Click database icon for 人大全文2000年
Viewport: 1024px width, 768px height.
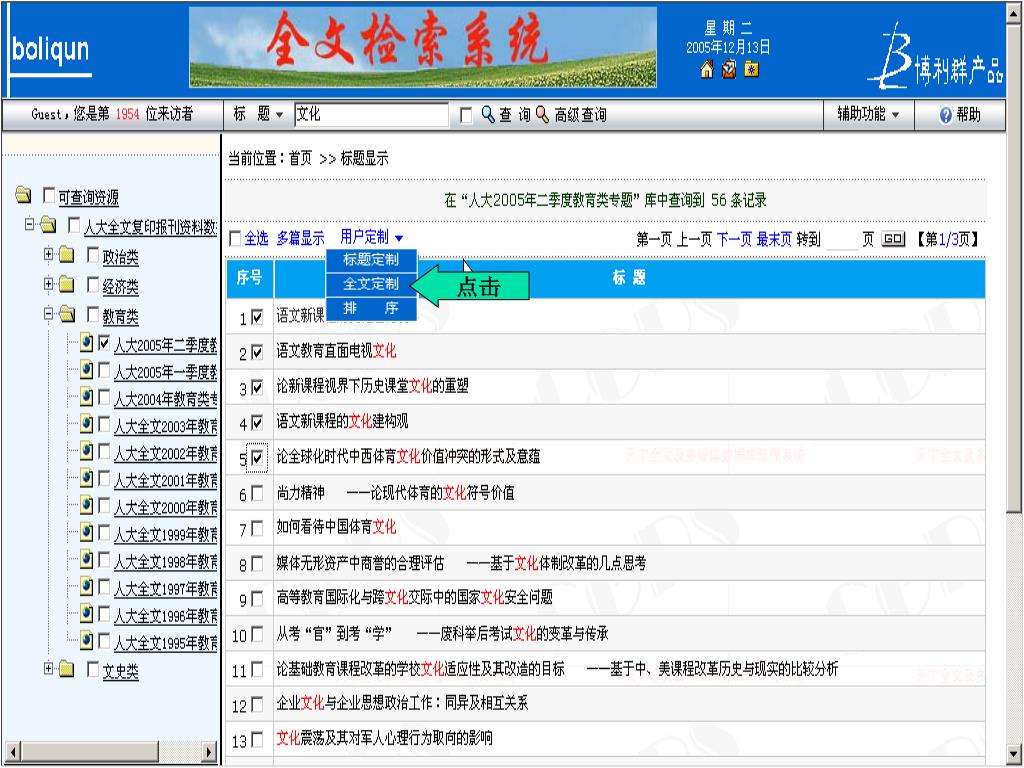tap(87, 505)
